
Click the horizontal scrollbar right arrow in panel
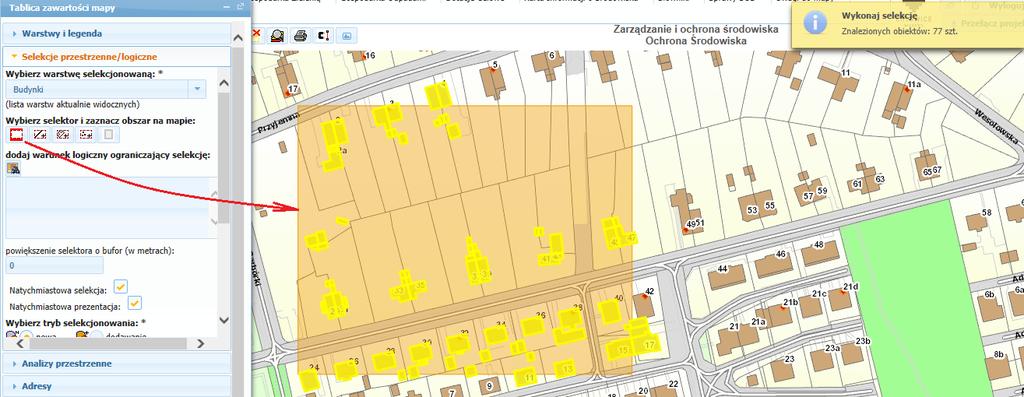coord(200,343)
